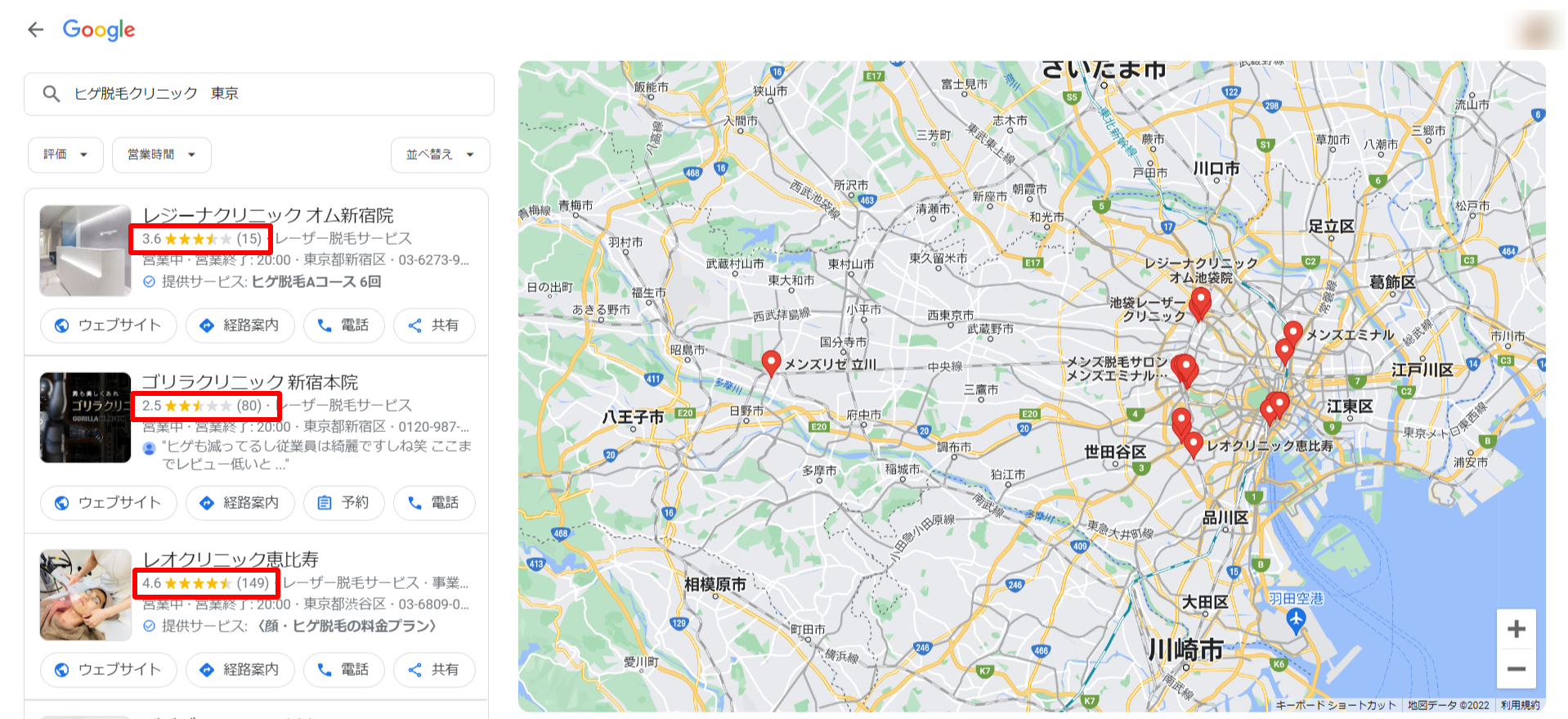The height and width of the screenshot is (719, 1568).
Task: Zoom in the map with plus button
Action: tap(1516, 629)
